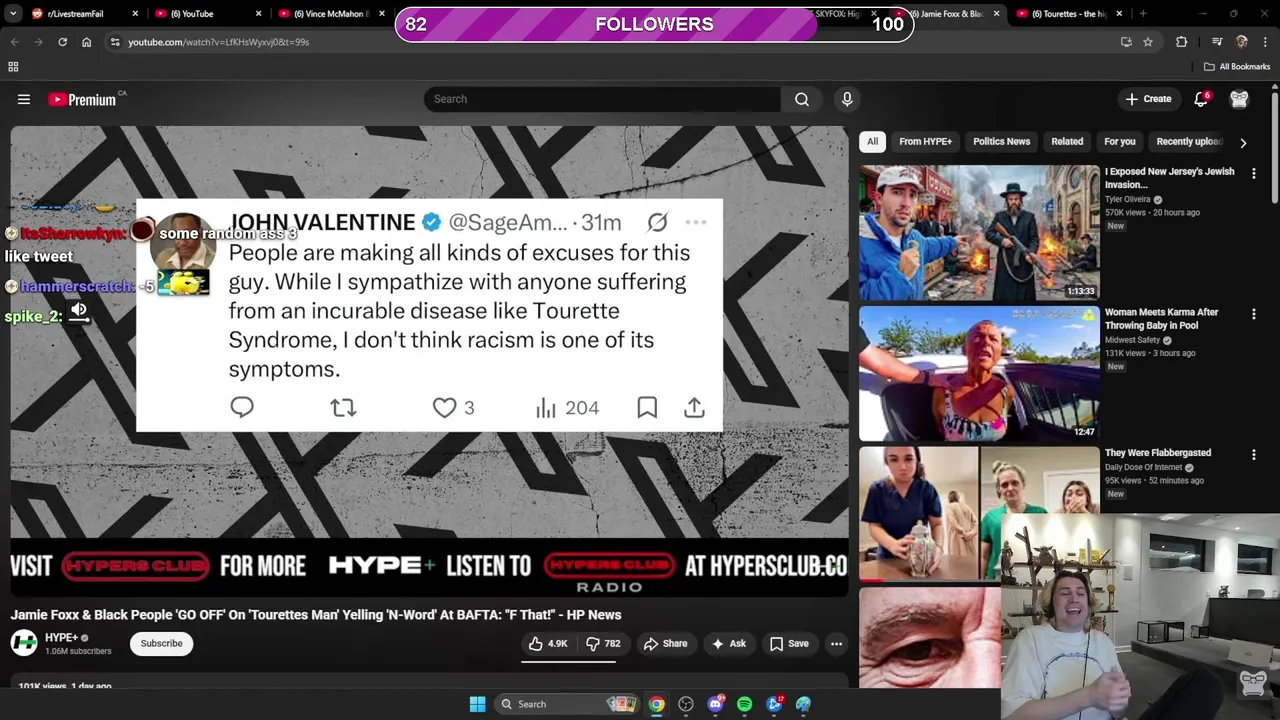Open Chrome home page button
The height and width of the screenshot is (720, 1280).
tap(86, 42)
